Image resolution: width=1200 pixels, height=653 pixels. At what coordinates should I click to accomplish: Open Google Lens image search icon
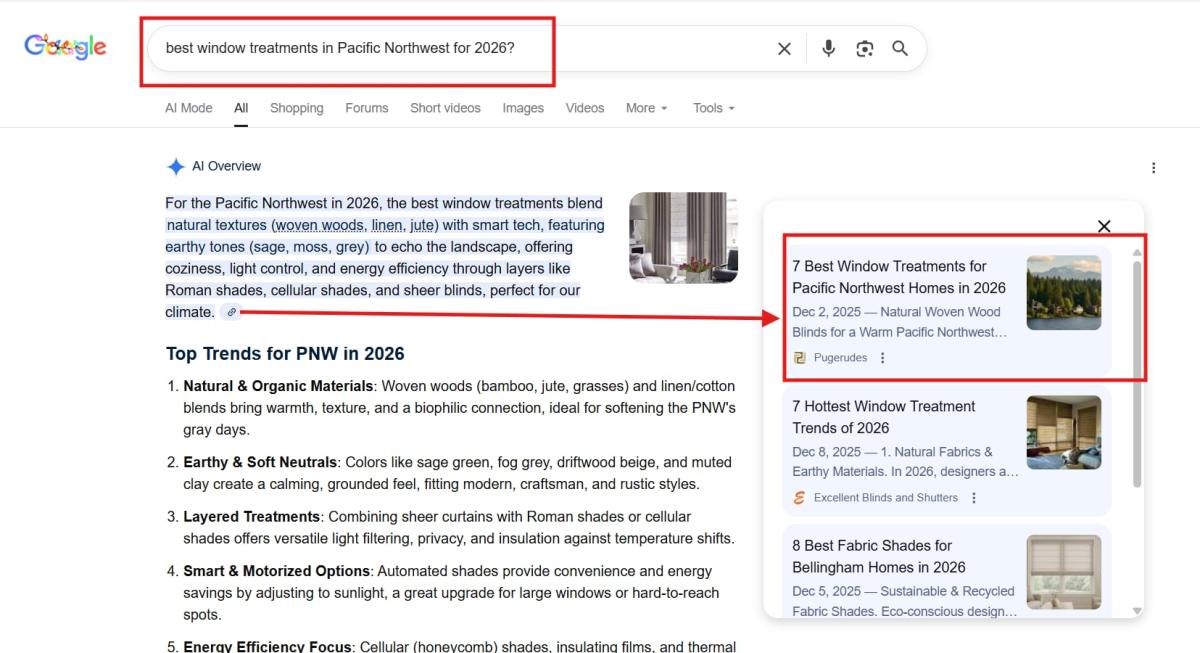point(865,49)
